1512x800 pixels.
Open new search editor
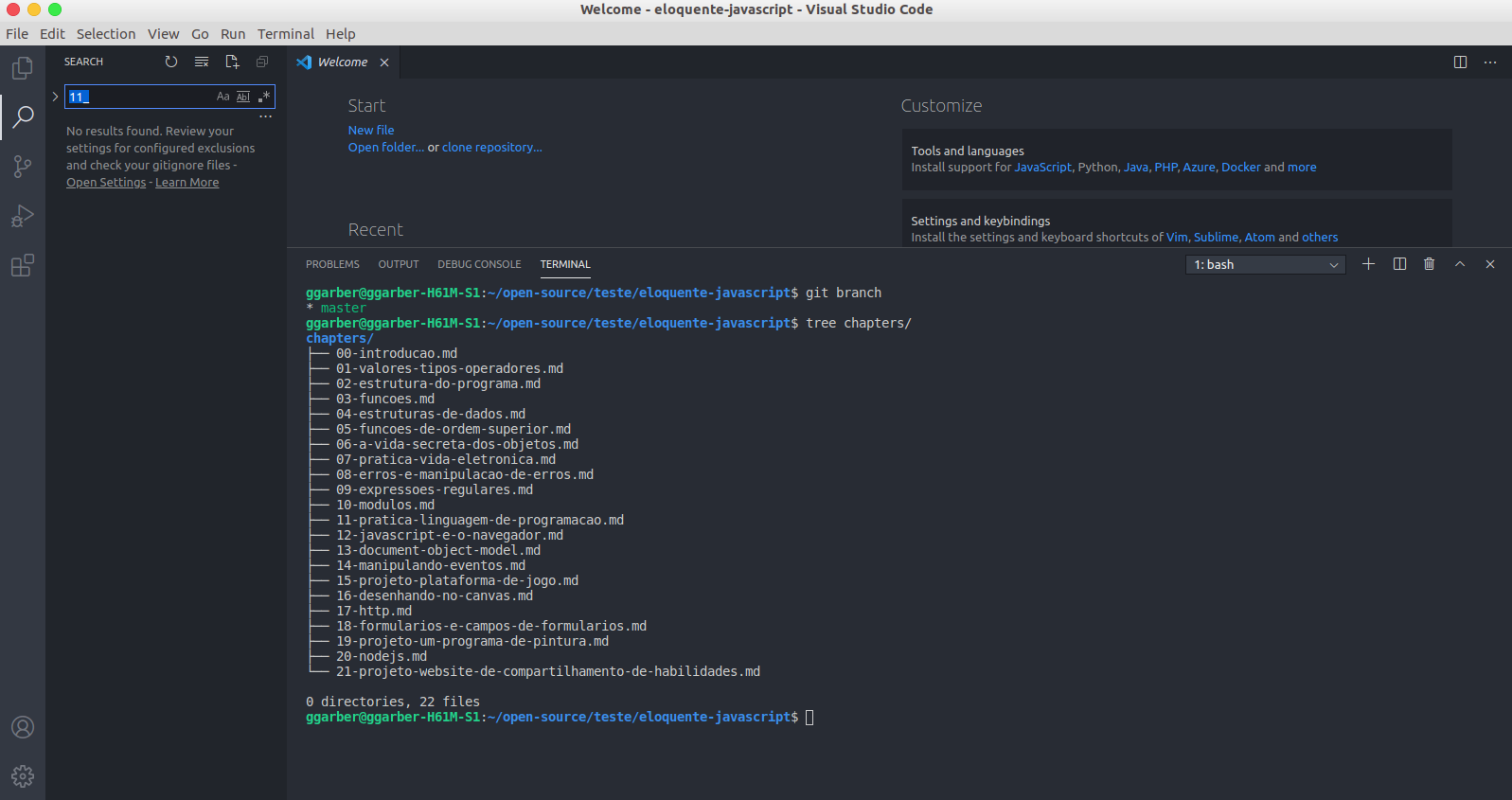[x=232, y=62]
